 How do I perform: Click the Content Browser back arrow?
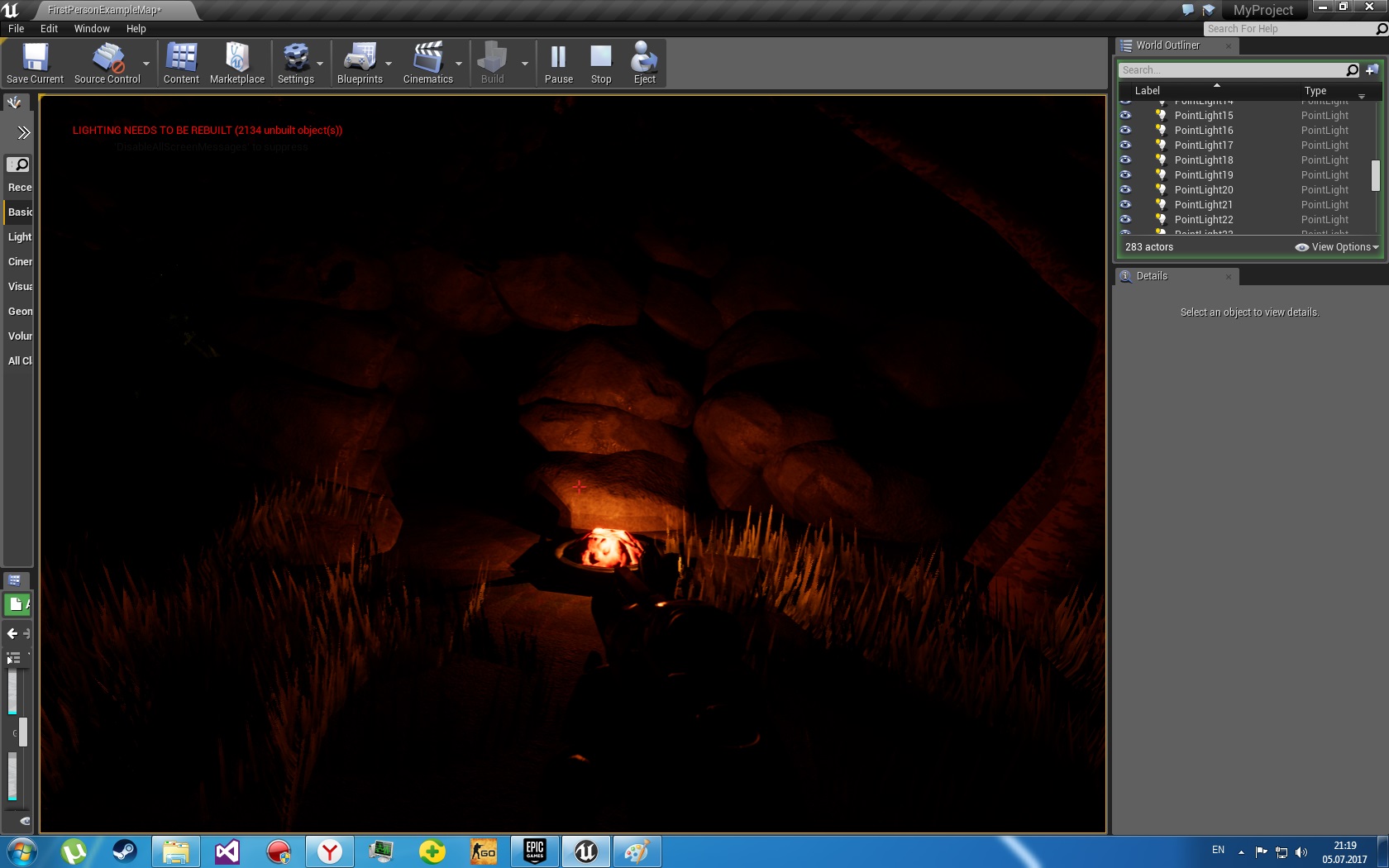12,634
